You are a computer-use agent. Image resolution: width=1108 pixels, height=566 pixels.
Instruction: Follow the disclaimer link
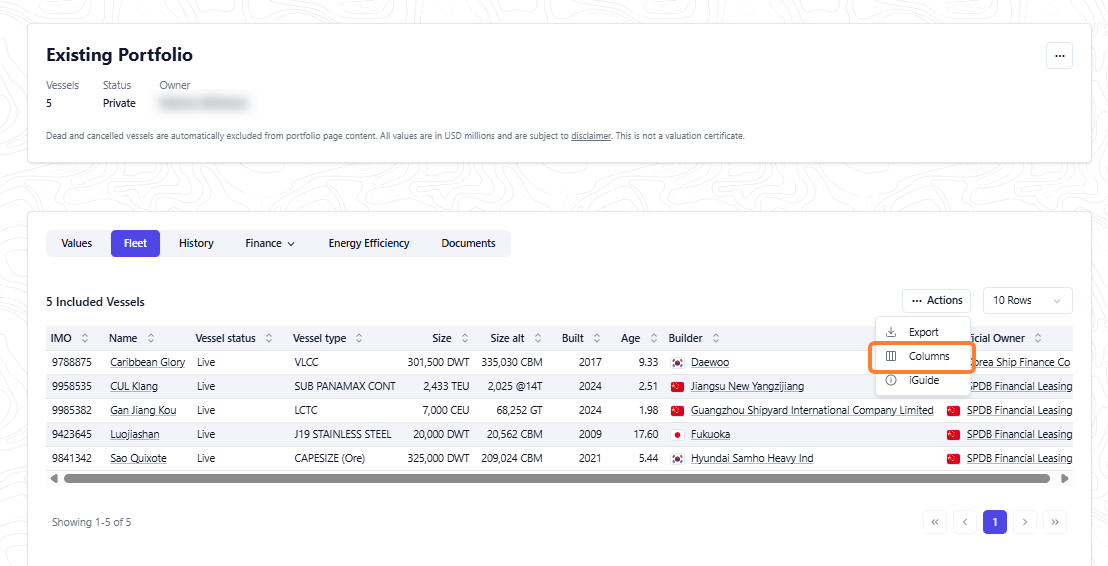click(x=591, y=136)
